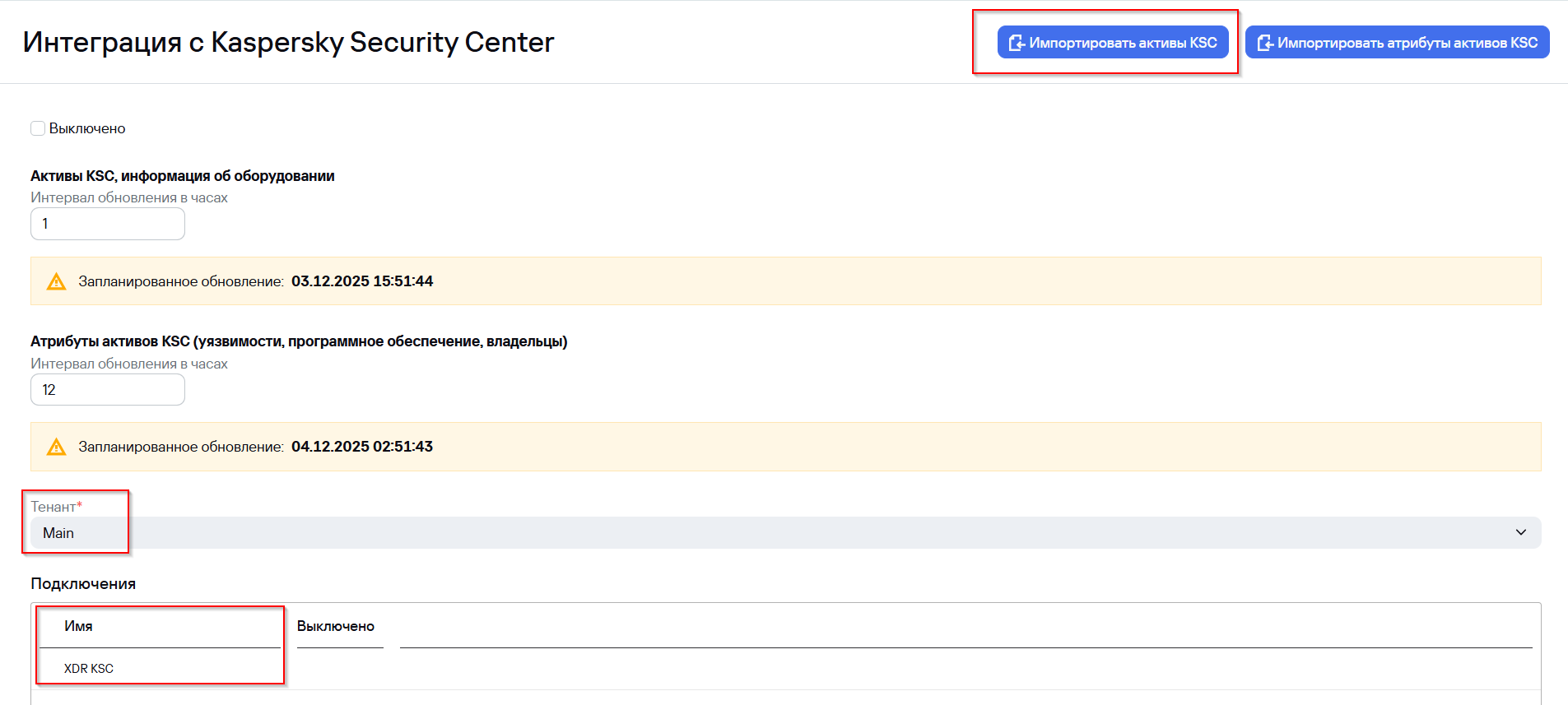1568x705 pixels.
Task: Click the import icon on "Импортировать атрибуты активов KSC"
Action: click(x=1265, y=43)
